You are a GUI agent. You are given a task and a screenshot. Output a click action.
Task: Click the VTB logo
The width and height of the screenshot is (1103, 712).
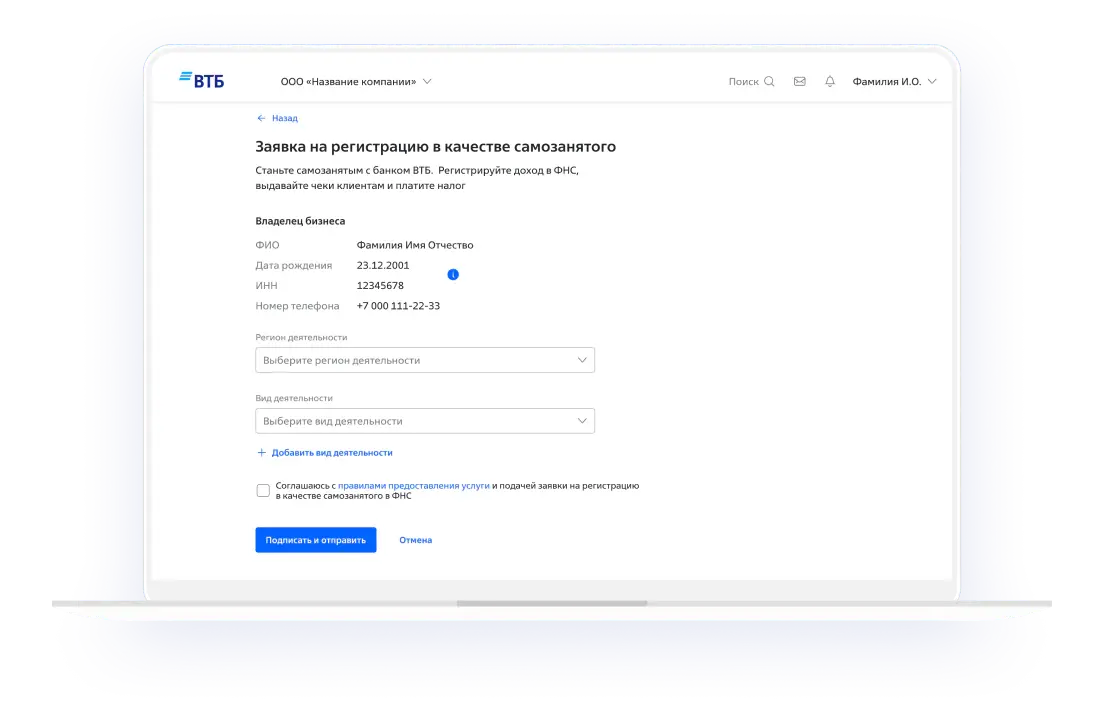[201, 81]
